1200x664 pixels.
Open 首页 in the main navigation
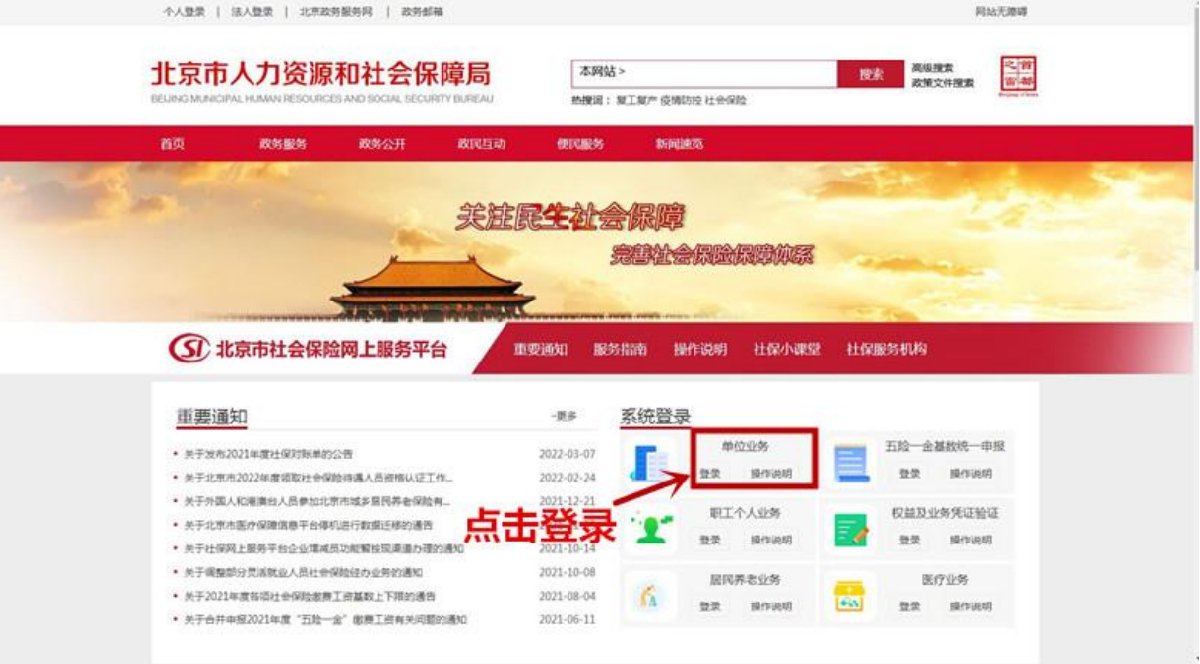(172, 144)
